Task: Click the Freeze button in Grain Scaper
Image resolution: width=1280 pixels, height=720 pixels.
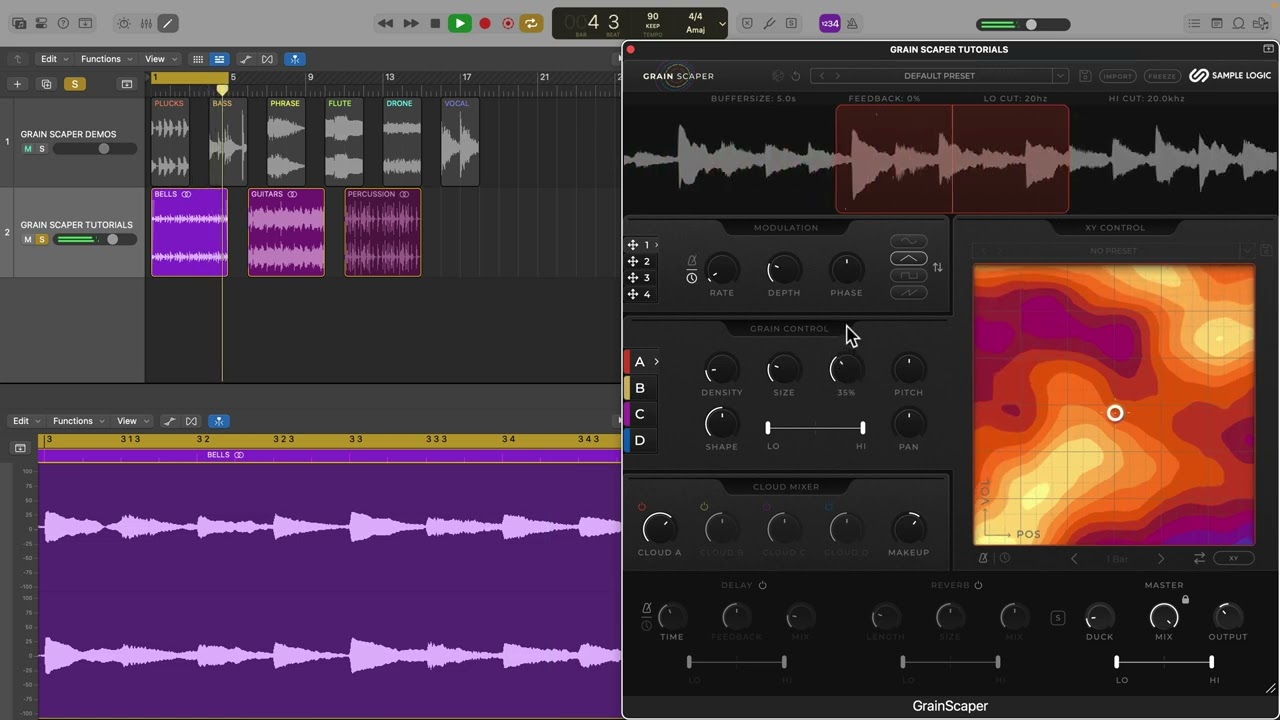Action: pyautogui.click(x=1161, y=76)
